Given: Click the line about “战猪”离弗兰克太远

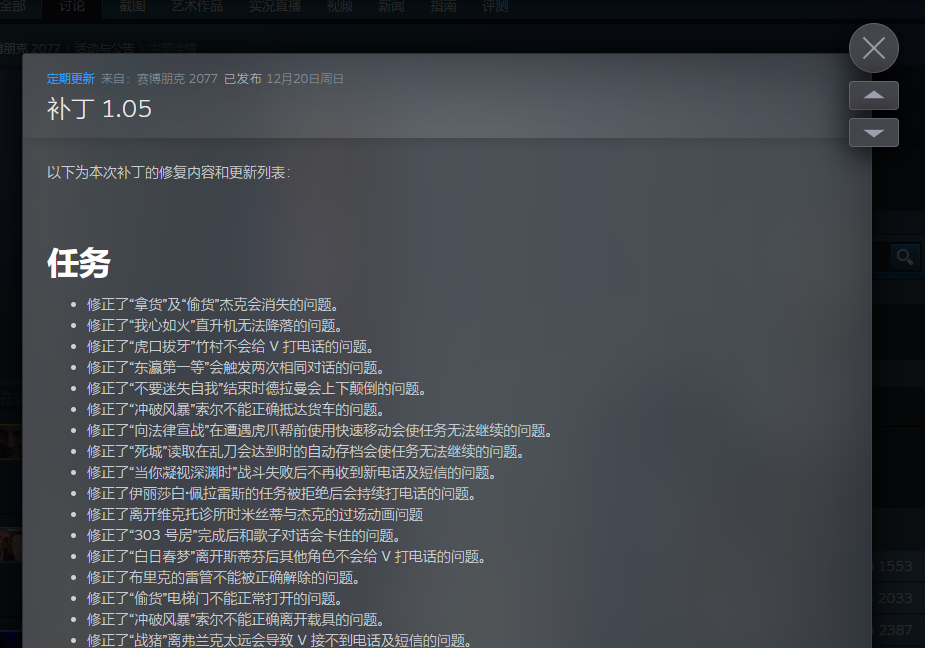Looking at the screenshot, I should (280, 640).
